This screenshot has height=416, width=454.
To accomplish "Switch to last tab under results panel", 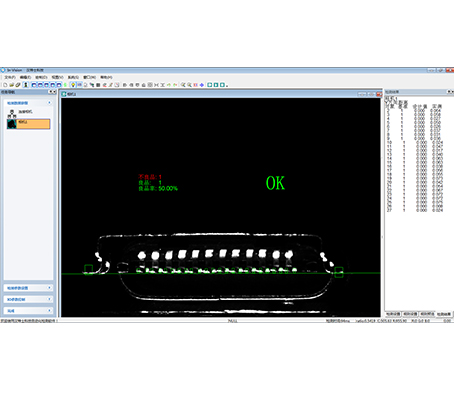I will pyautogui.click(x=444, y=314).
